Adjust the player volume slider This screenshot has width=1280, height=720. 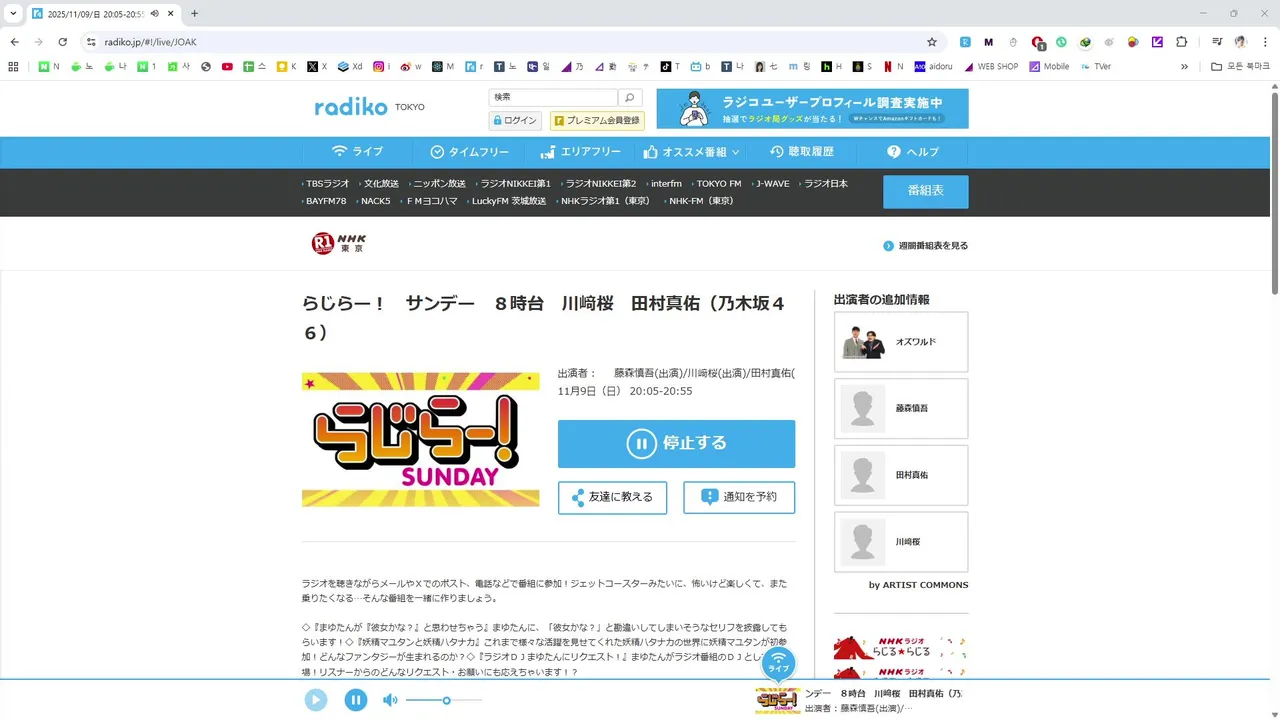coord(444,700)
